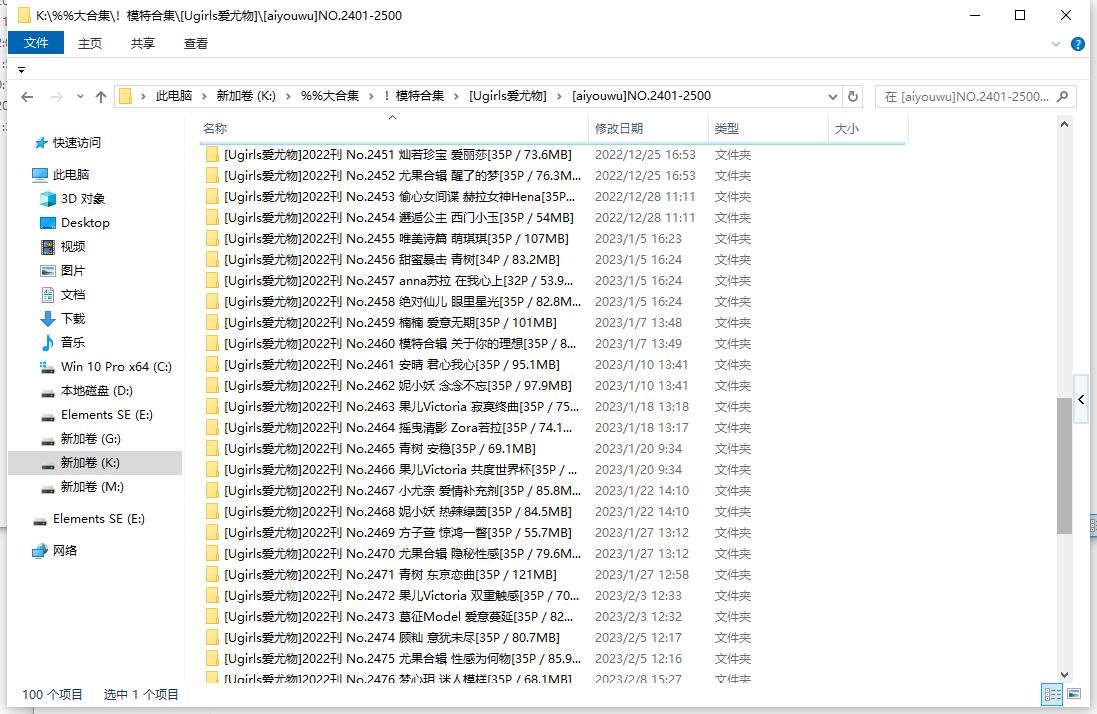
Task: Click folder icon of No.2474 row
Action: (212, 637)
